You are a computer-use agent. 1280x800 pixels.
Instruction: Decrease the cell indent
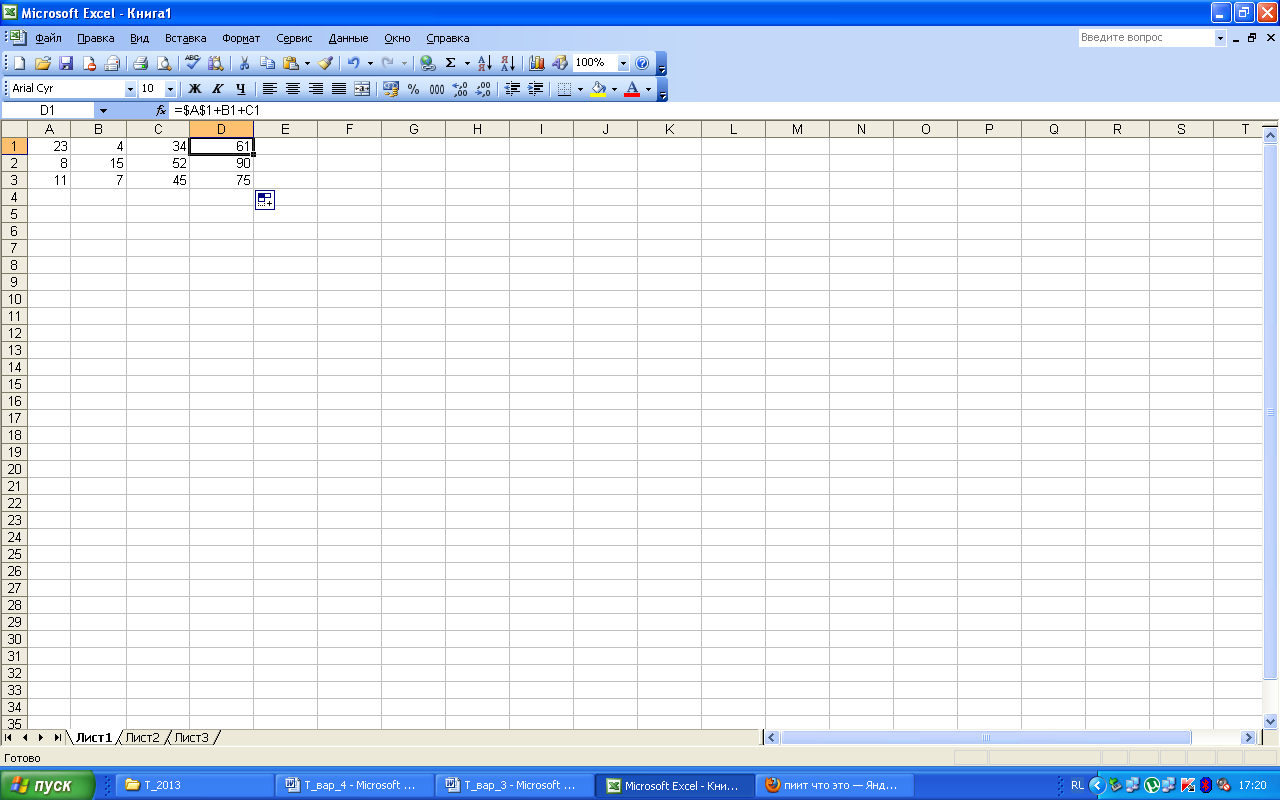click(x=513, y=89)
